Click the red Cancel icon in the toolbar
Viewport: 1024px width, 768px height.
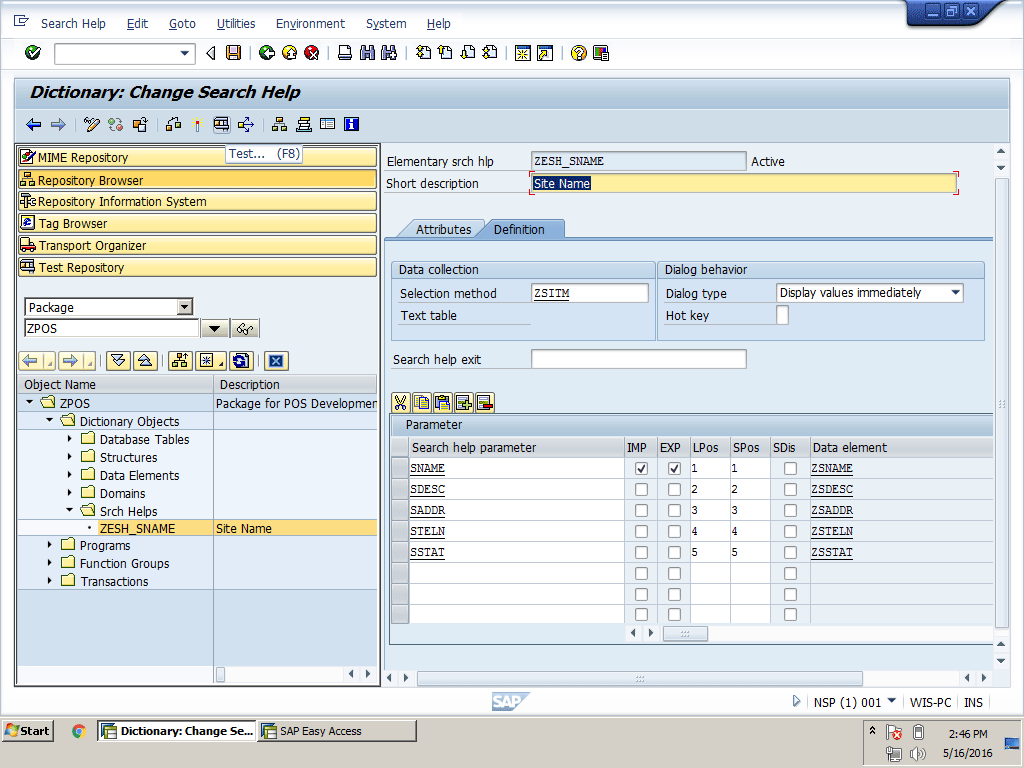coord(312,53)
